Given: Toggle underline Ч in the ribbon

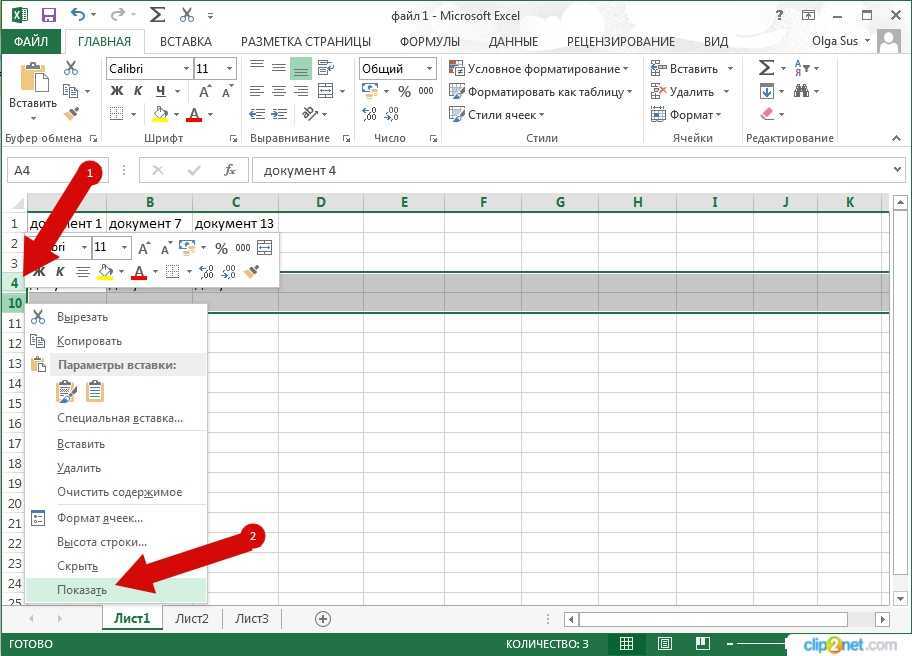Looking at the screenshot, I should click(161, 91).
